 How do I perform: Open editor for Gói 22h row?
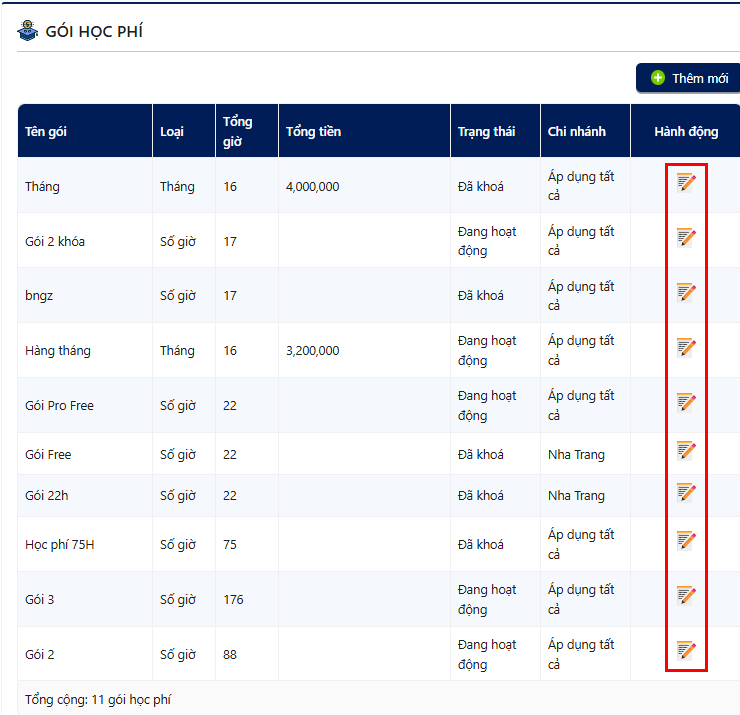click(686, 492)
